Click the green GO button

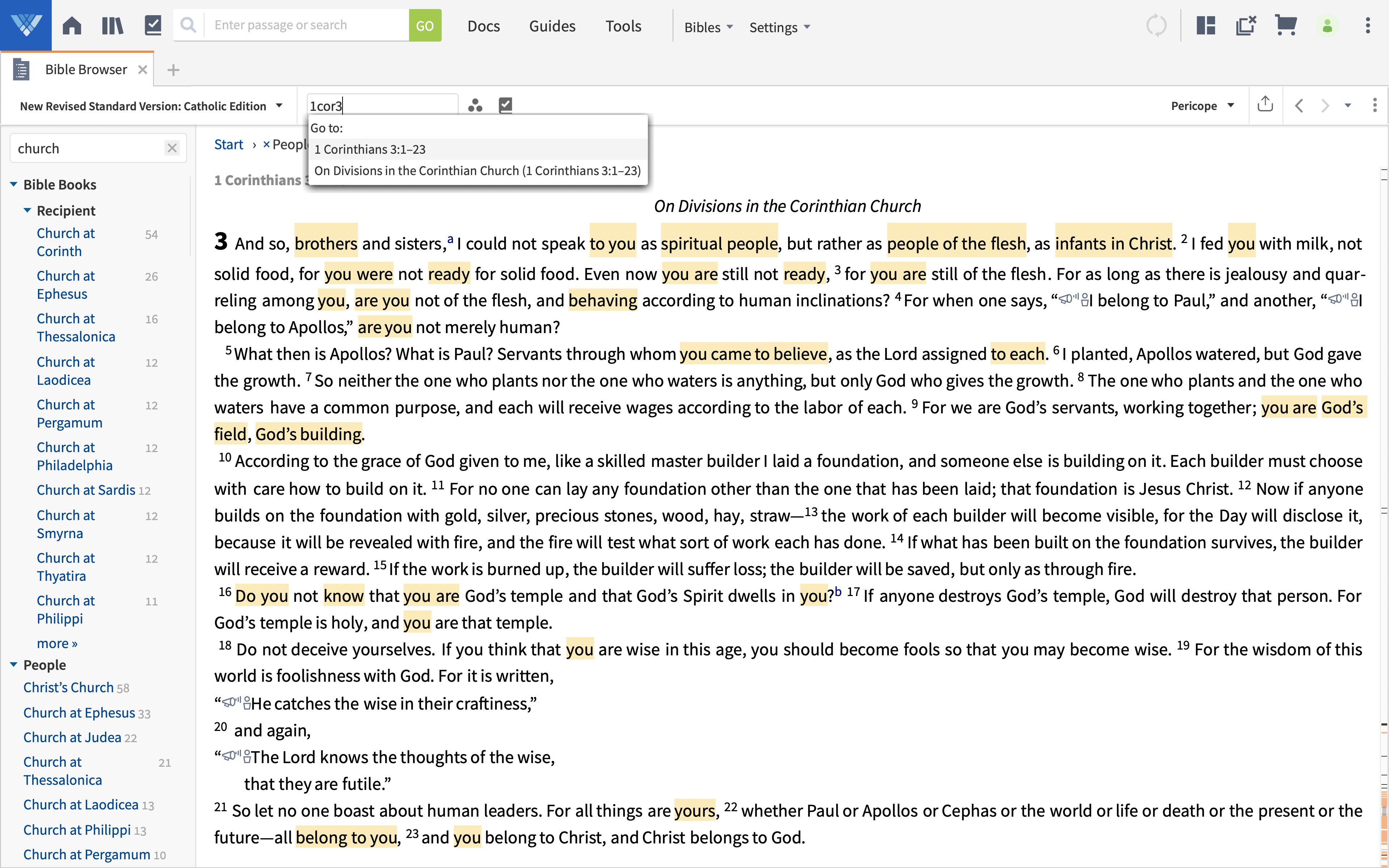pos(425,25)
